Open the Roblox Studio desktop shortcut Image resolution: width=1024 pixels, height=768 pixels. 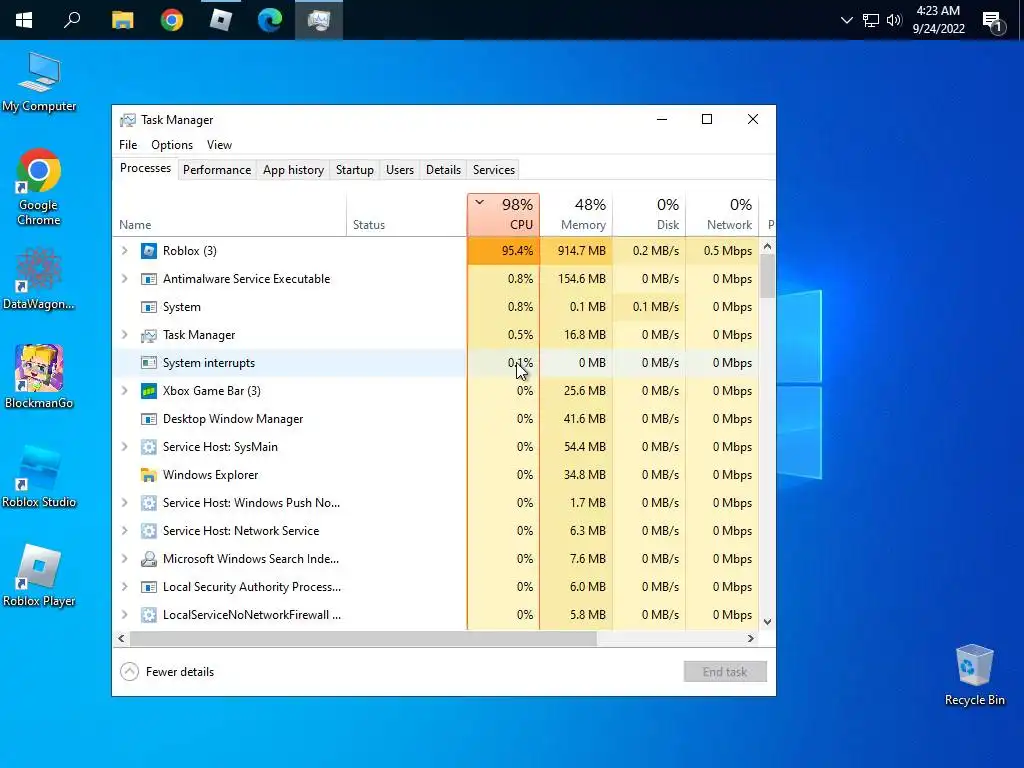39,477
